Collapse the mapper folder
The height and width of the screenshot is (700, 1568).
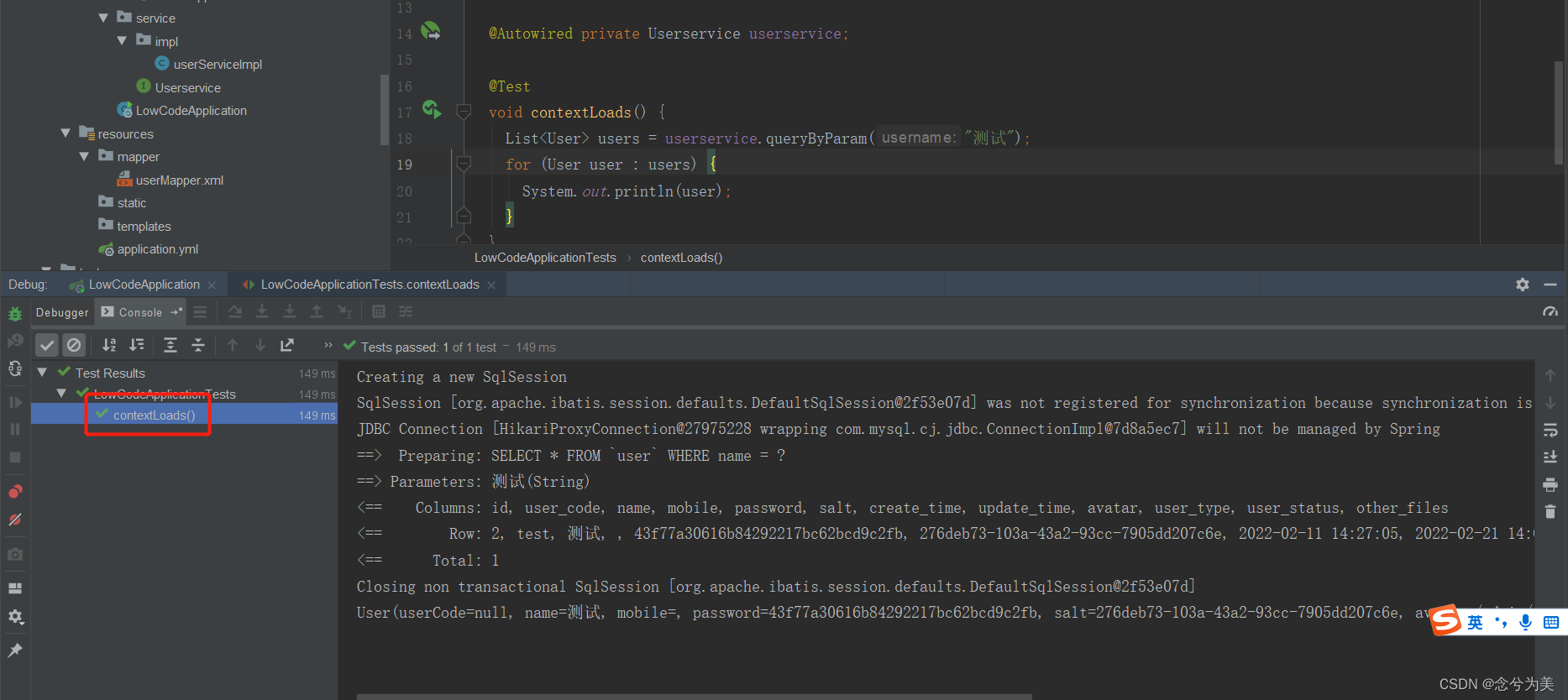pos(84,156)
